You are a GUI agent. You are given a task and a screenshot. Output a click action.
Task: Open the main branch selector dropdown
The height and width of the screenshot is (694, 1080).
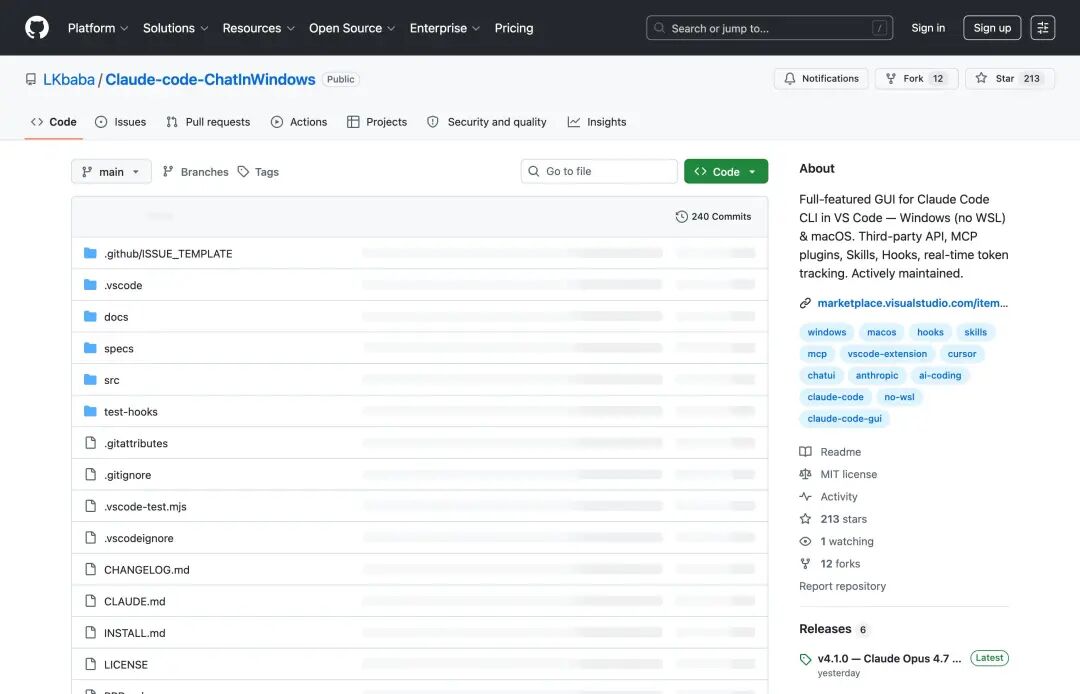pos(111,171)
